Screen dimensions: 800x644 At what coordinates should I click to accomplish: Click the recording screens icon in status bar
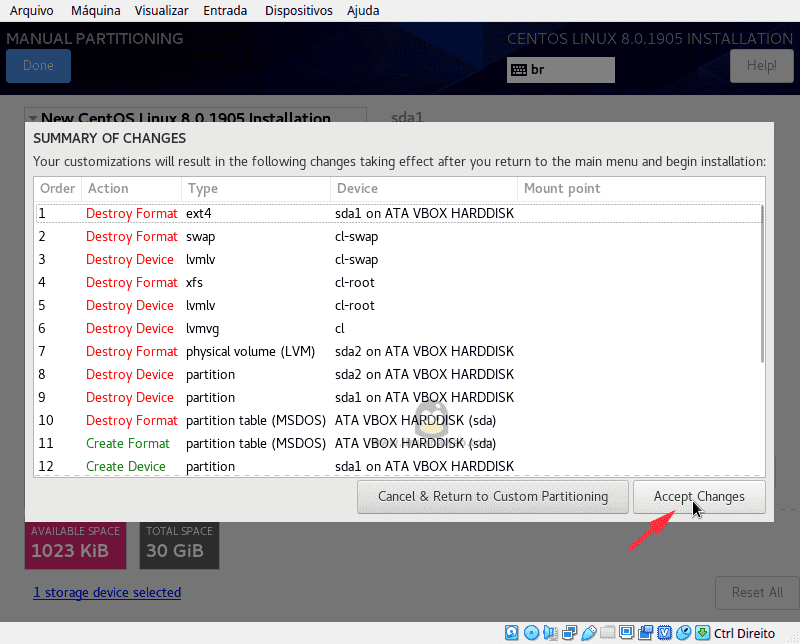pos(645,633)
